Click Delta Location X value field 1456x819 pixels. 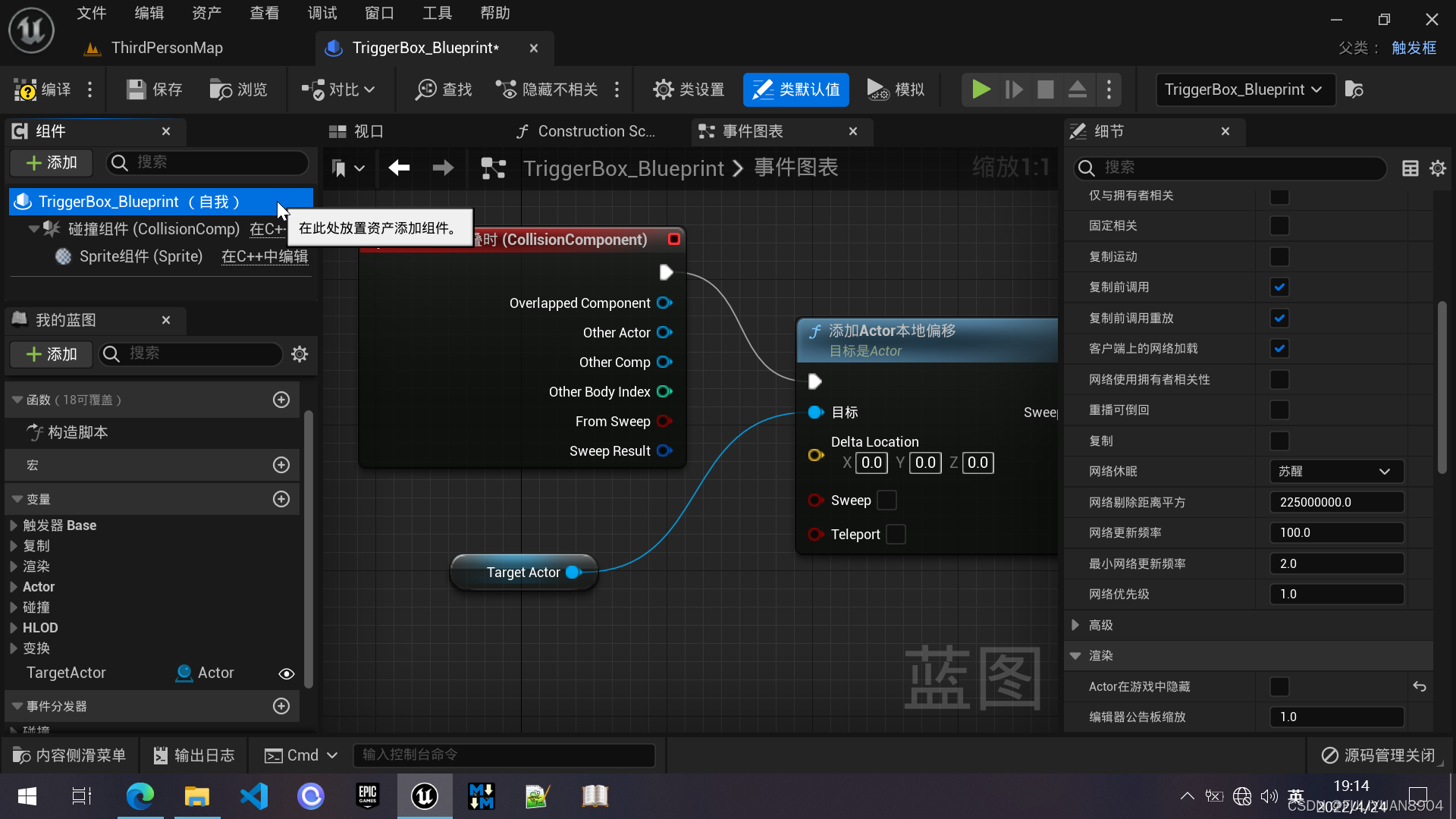click(871, 463)
